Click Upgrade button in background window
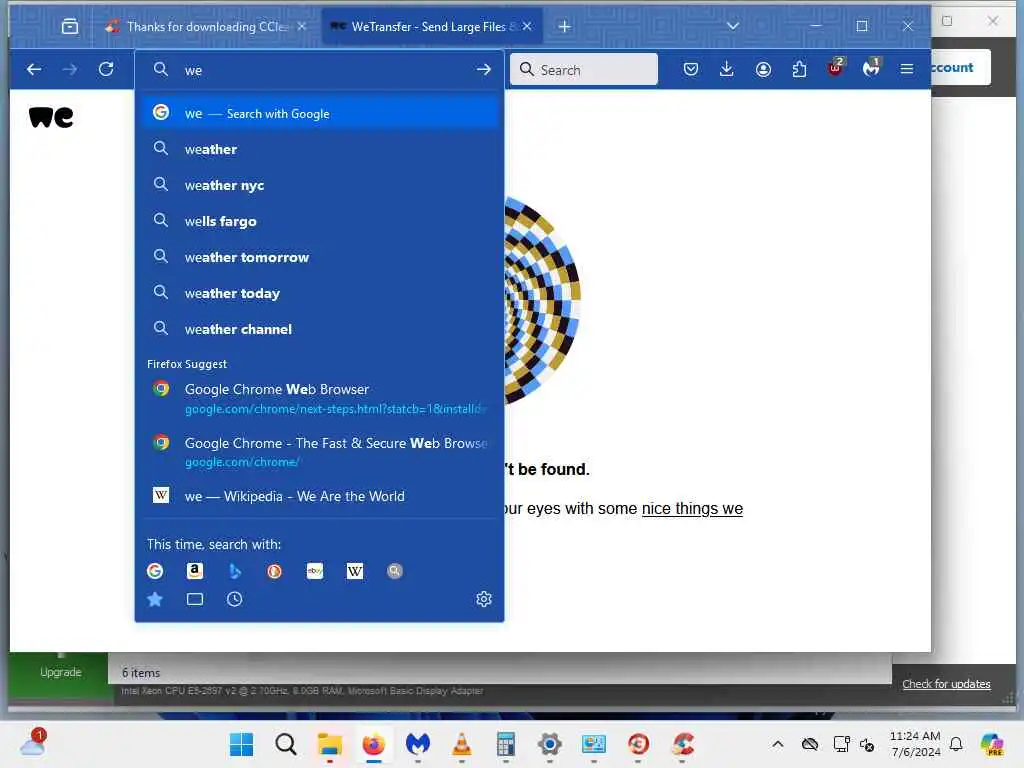The height and width of the screenshot is (768, 1024). pos(60,672)
